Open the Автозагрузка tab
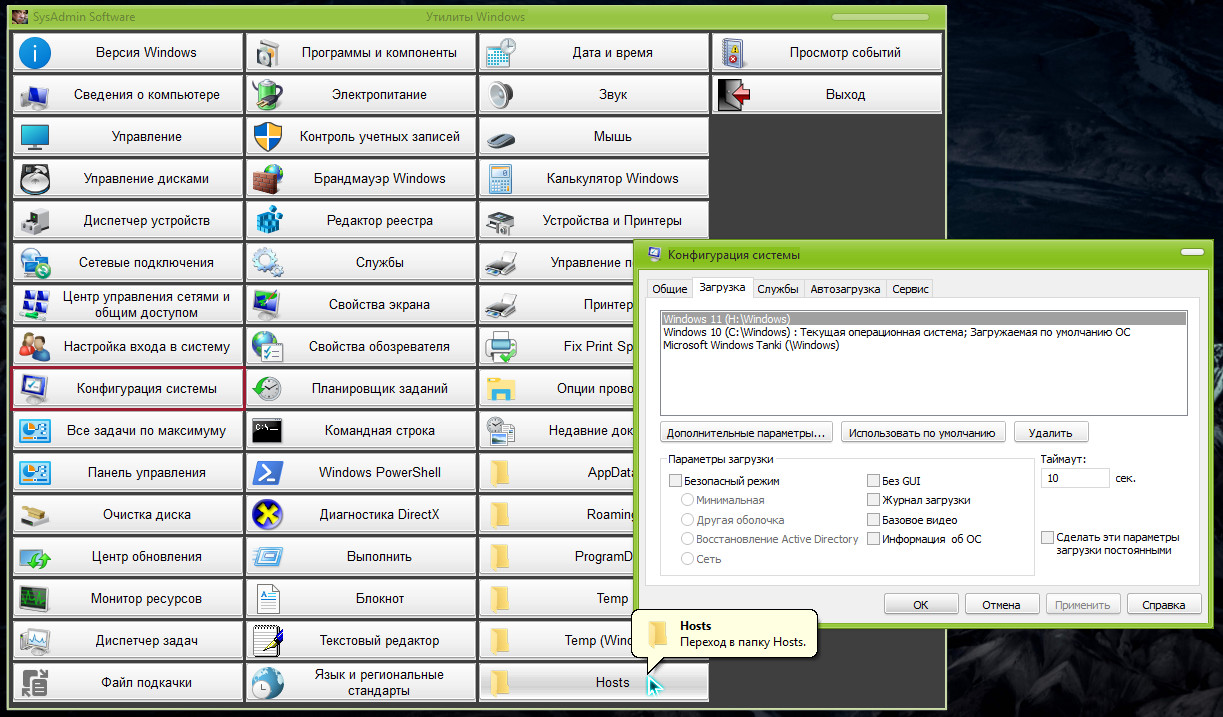 coord(845,289)
